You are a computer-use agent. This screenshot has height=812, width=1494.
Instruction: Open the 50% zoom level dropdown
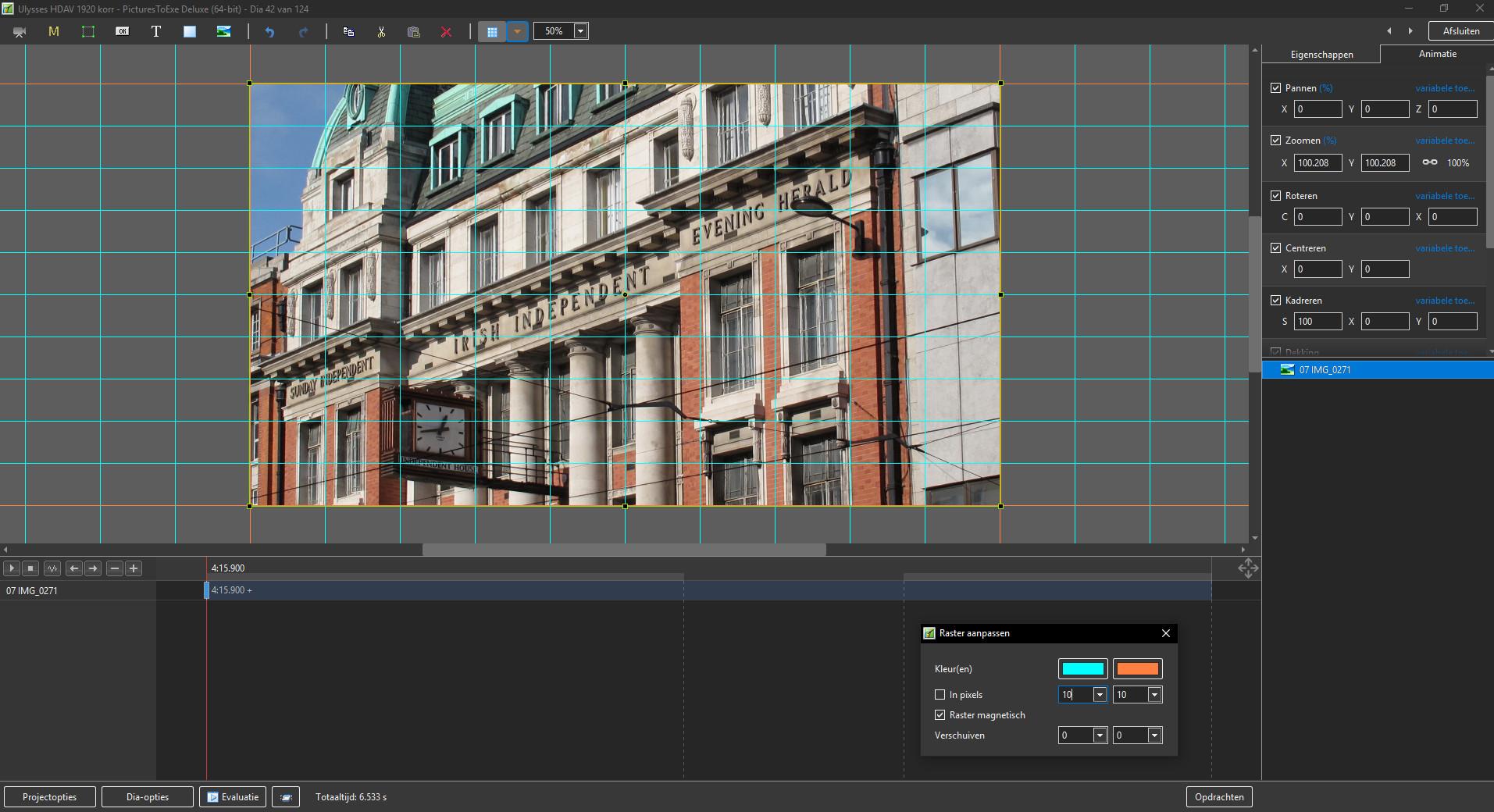coord(580,31)
